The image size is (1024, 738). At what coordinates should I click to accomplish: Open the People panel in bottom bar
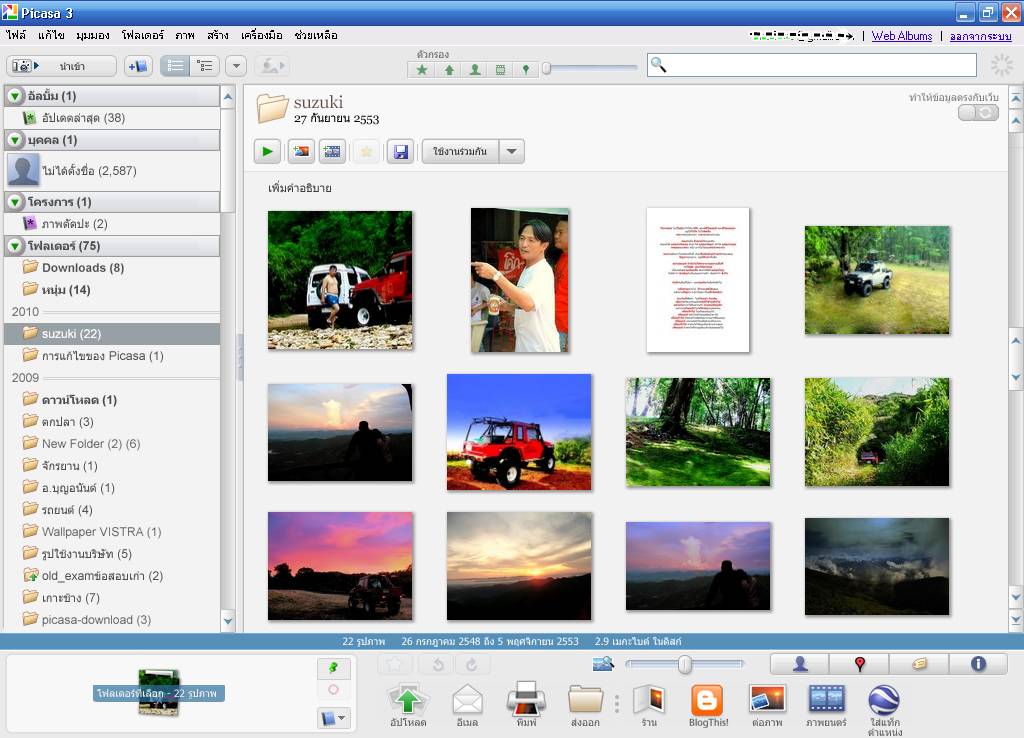(800, 664)
